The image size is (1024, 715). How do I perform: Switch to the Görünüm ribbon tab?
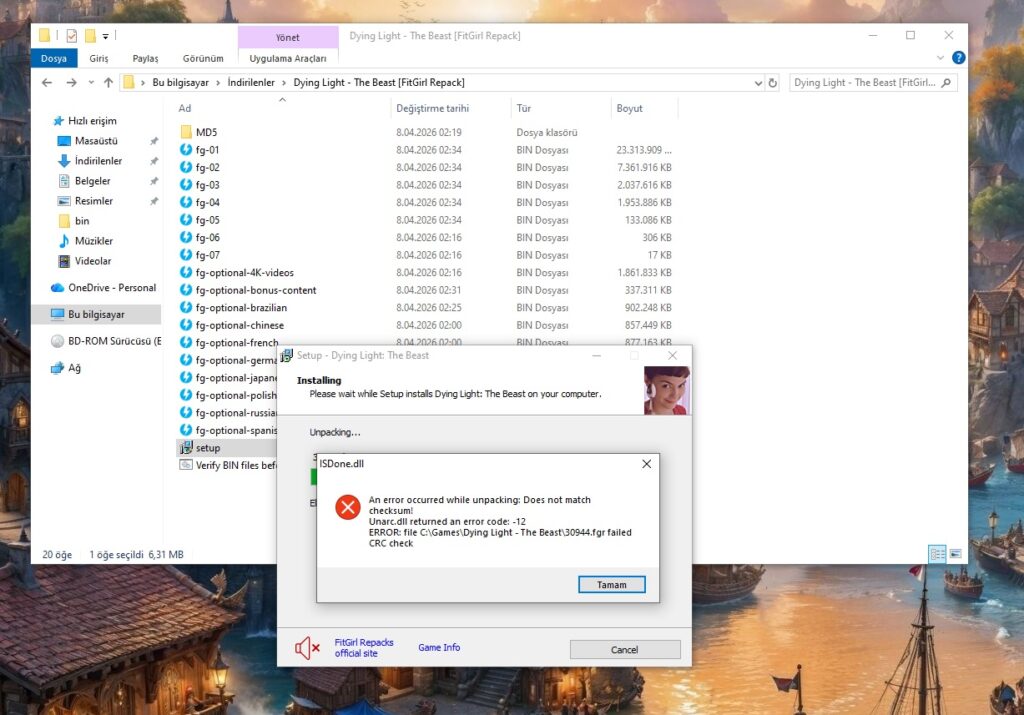(202, 58)
